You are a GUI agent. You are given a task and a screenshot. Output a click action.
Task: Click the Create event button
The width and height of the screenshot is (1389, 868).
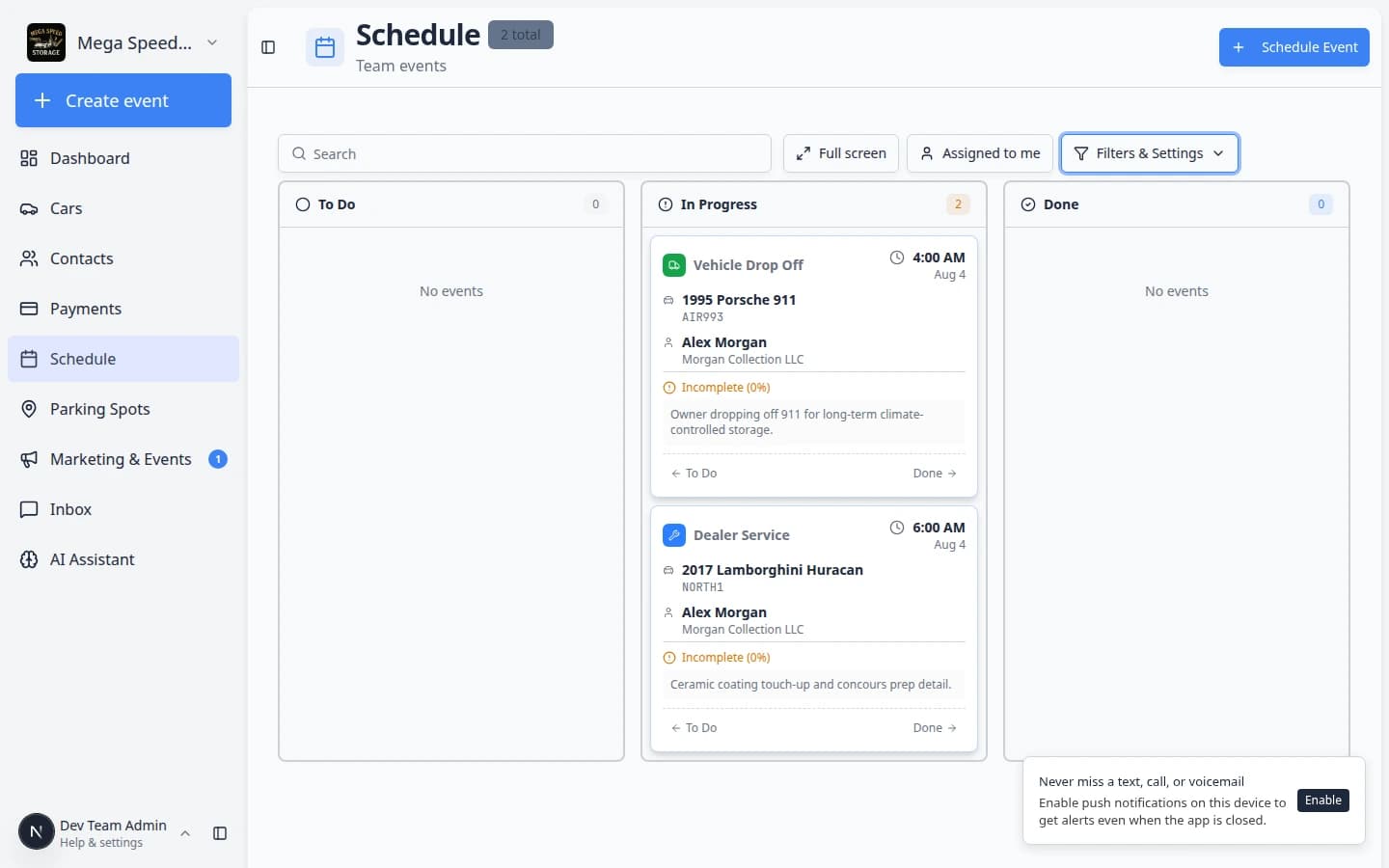coord(123,100)
